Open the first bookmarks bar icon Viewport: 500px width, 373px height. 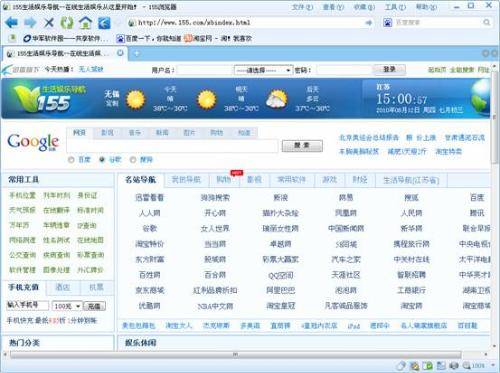point(12,38)
